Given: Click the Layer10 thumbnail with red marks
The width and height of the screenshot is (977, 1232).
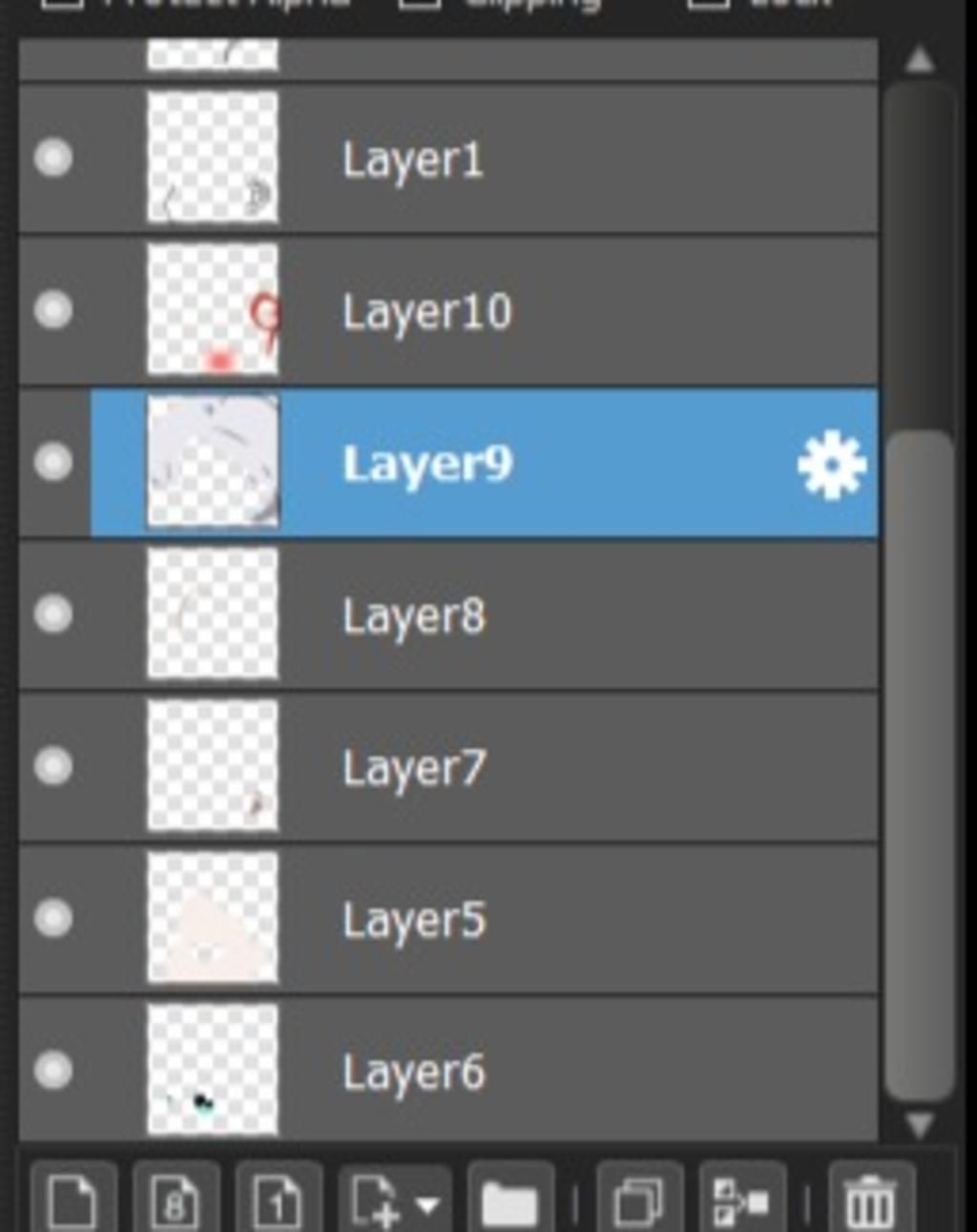Looking at the screenshot, I should click(x=213, y=310).
